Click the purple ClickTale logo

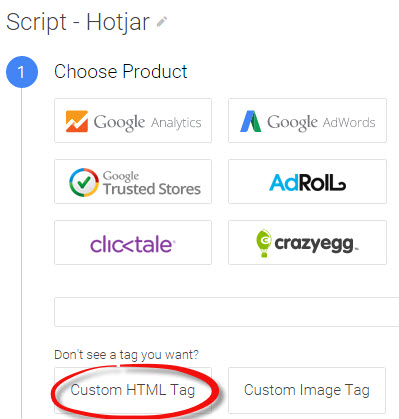tap(133, 245)
